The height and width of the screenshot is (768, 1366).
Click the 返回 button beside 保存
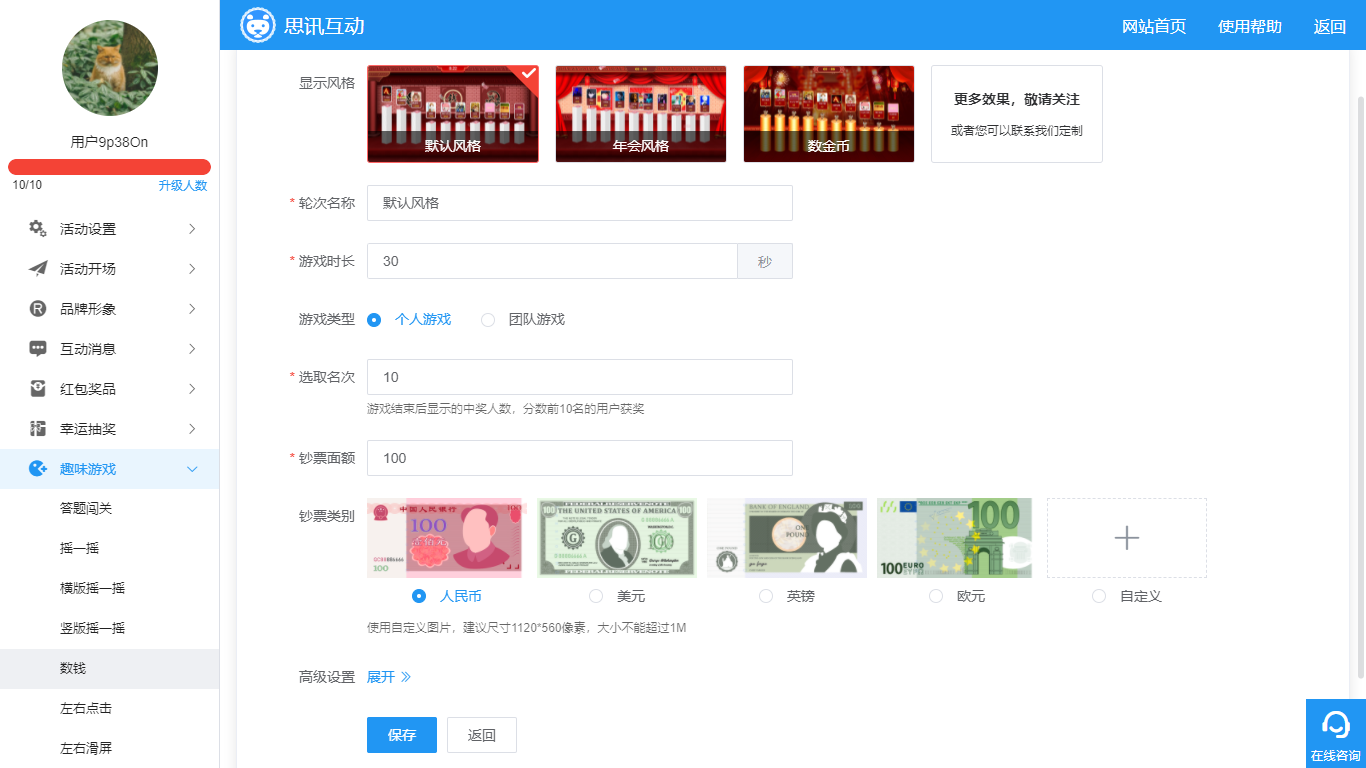click(x=482, y=735)
